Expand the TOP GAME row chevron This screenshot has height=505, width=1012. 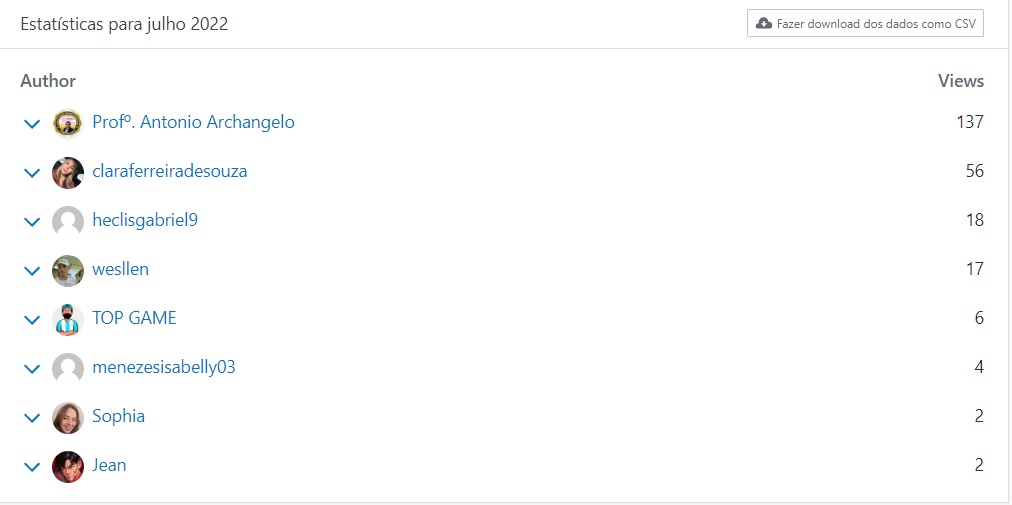pyautogui.click(x=31, y=320)
